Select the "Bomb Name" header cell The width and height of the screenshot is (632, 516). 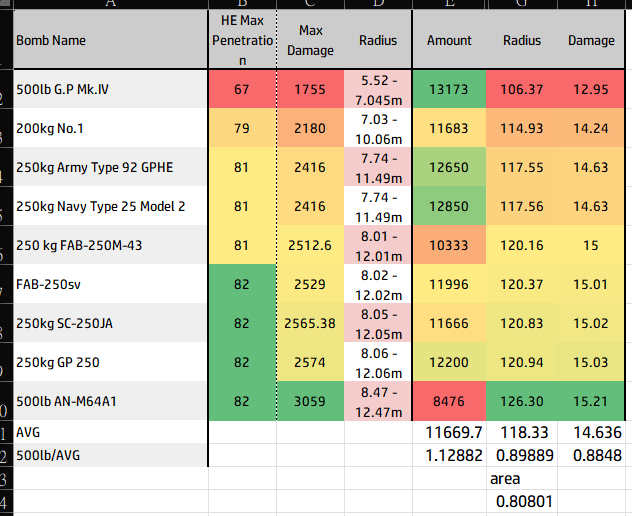click(110, 41)
